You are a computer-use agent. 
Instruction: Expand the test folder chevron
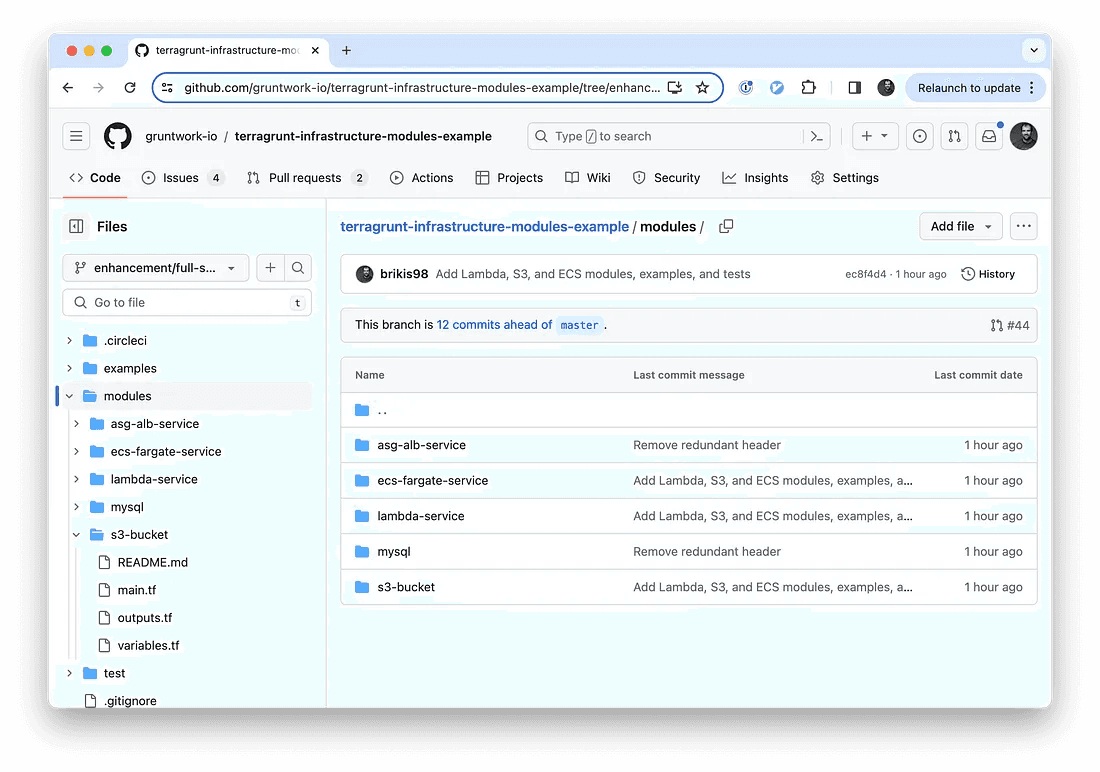(x=69, y=673)
